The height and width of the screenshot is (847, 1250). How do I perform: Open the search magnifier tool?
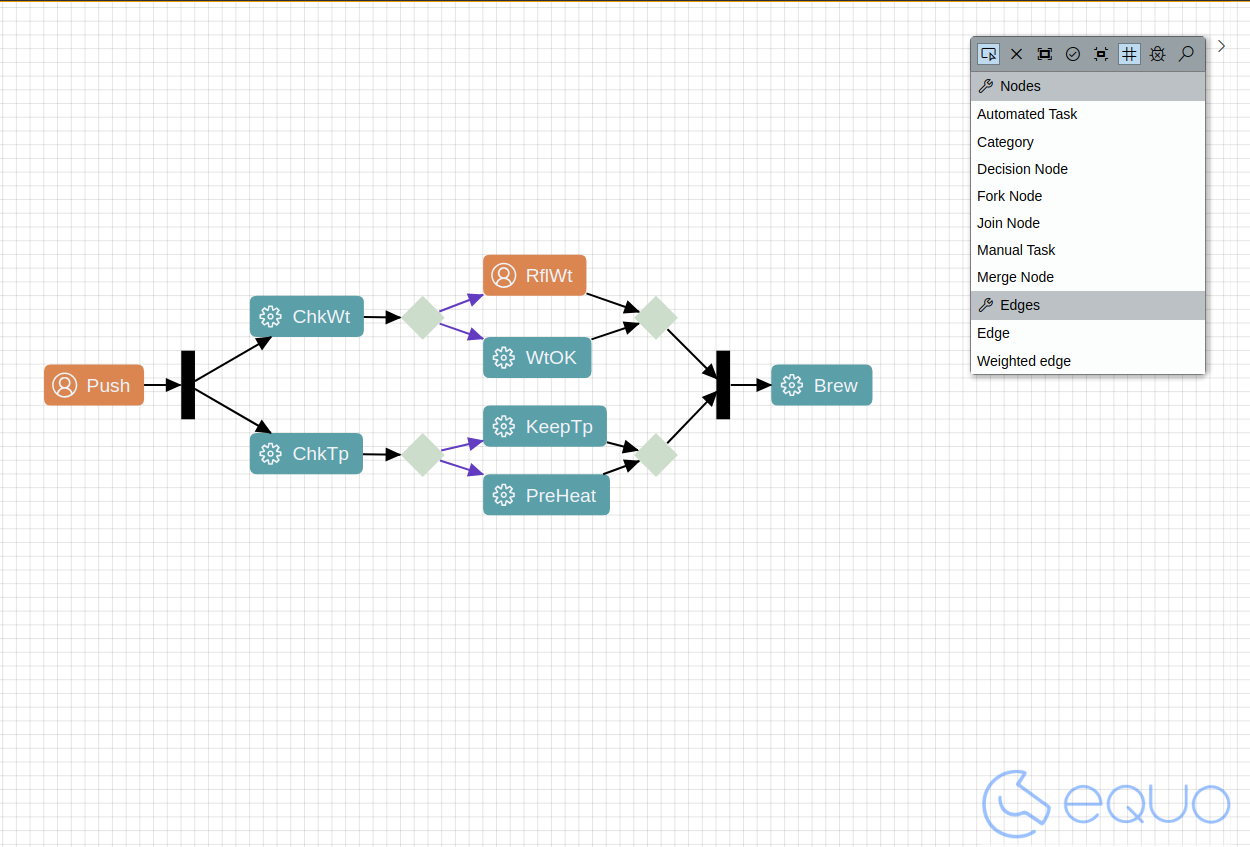1186,54
